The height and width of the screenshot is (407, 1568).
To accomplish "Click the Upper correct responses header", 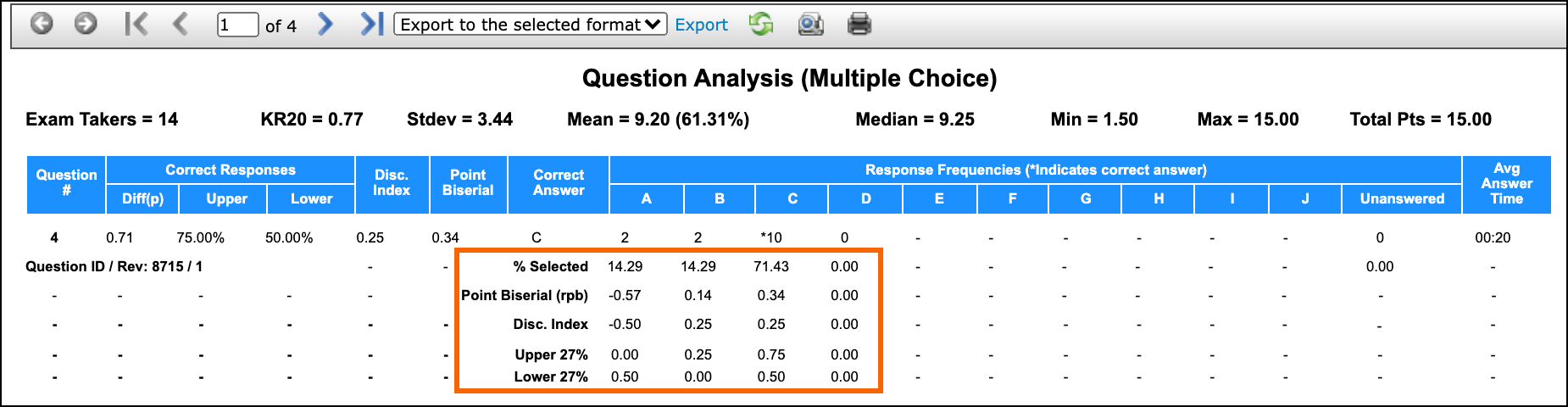I will pos(226,198).
